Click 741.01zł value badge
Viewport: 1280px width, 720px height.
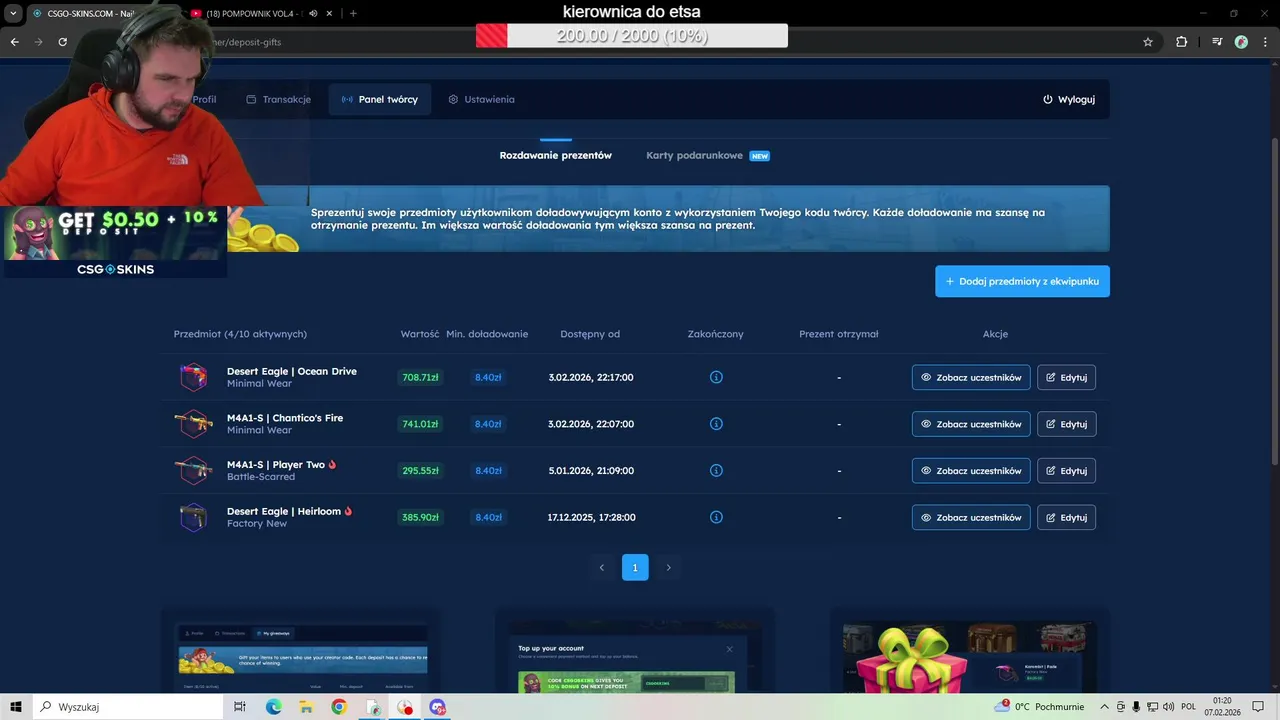(x=420, y=424)
